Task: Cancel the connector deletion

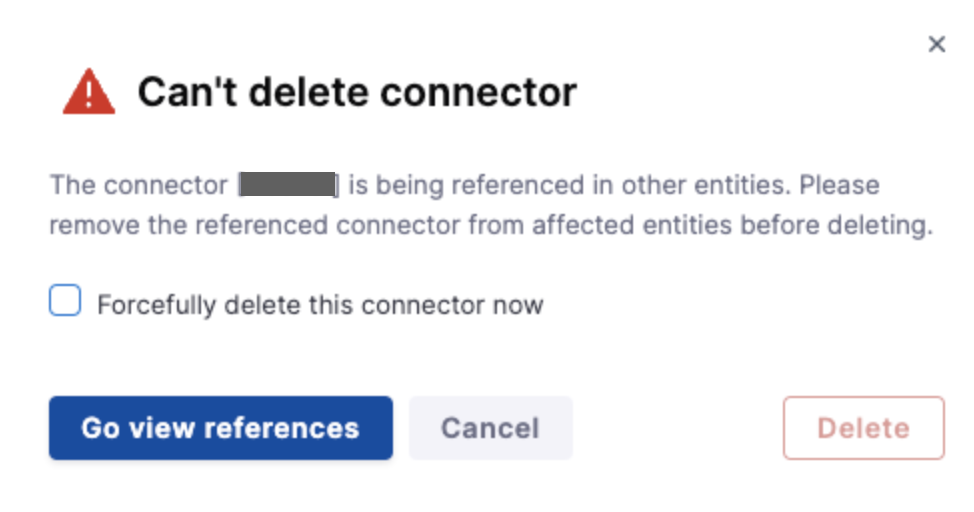Action: (490, 428)
